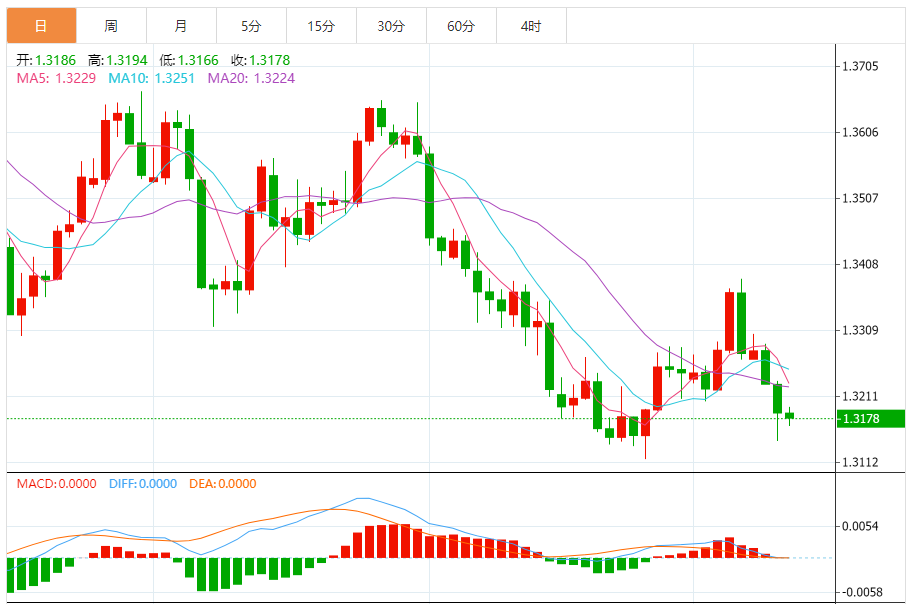The height and width of the screenshot is (604, 915).
Task: Open the 15分 timeframe tab
Action: coord(322,26)
